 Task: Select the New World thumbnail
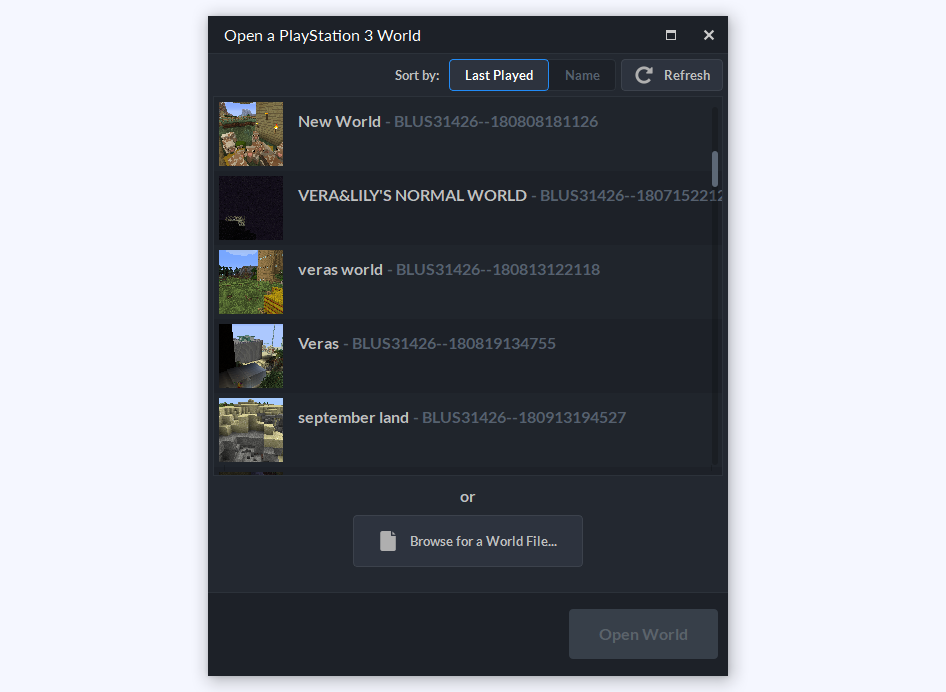coord(251,134)
